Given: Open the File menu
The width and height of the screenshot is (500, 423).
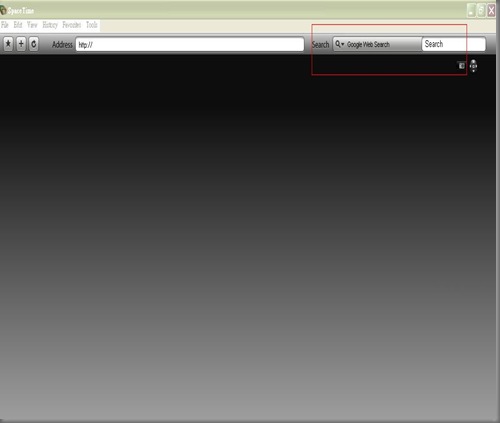Looking at the screenshot, I should (x=5, y=25).
